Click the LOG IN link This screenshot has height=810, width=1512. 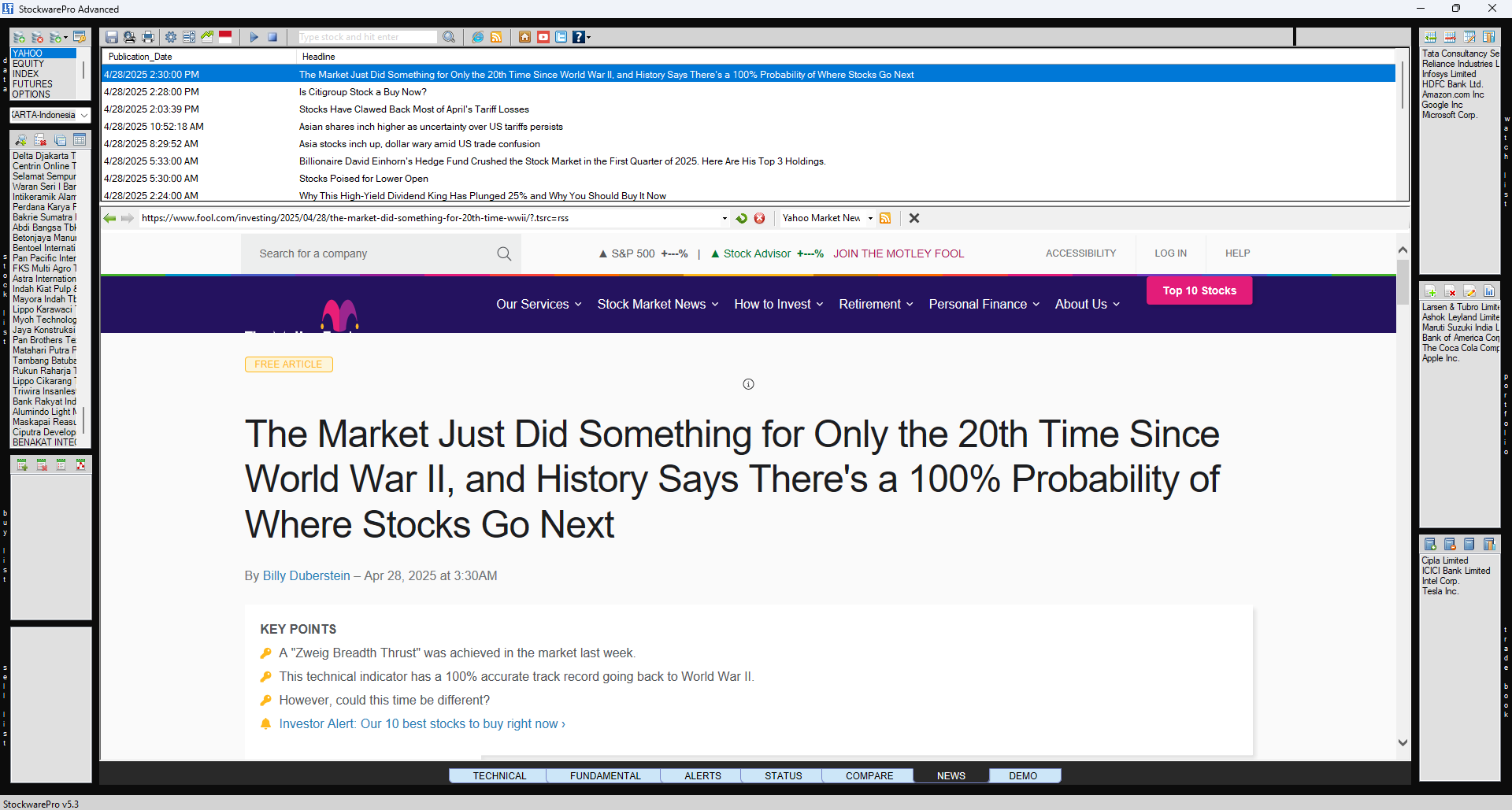pos(1170,253)
